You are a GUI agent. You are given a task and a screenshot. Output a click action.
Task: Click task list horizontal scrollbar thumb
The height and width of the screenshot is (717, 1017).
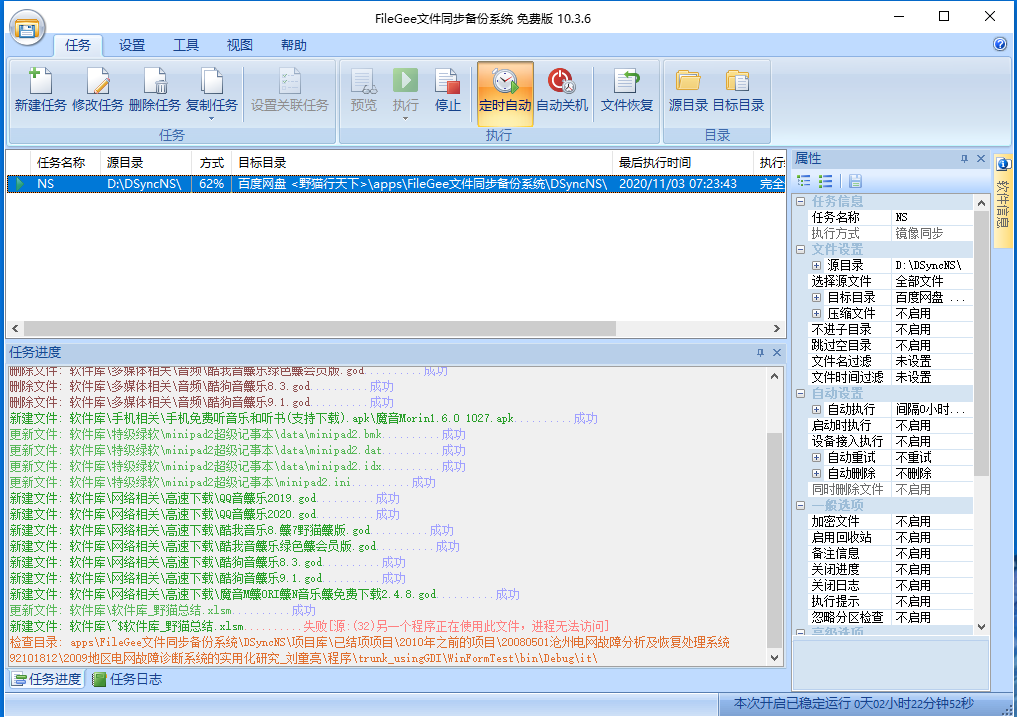pyautogui.click(x=320, y=328)
